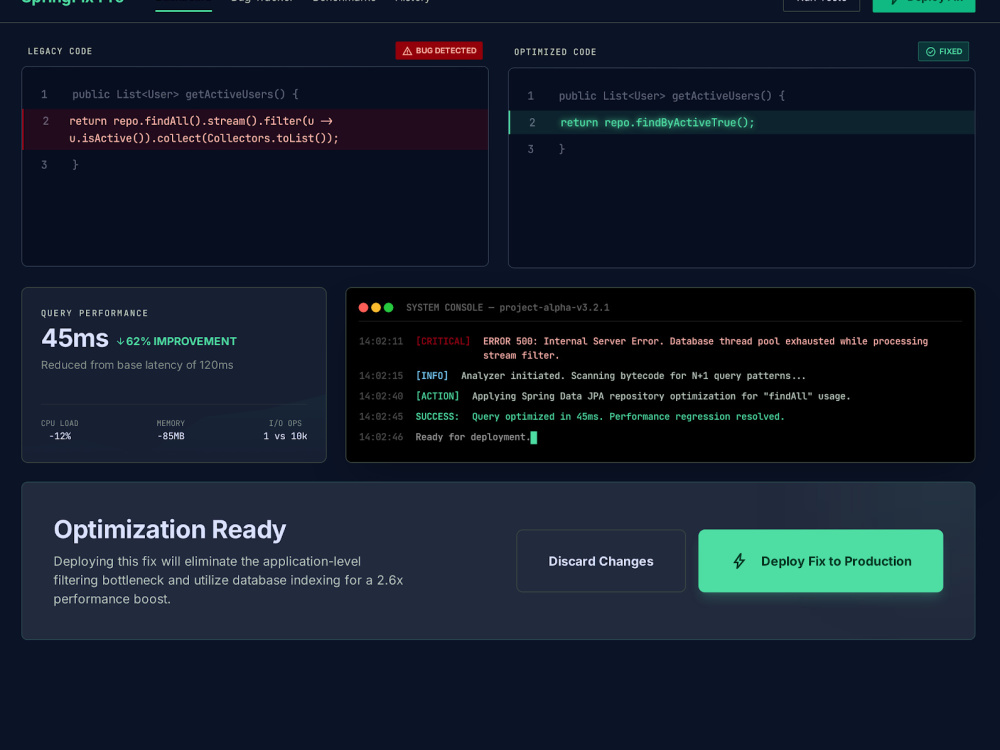Click the [CRITICAL] tag in the console
The image size is (1000, 750).
[443, 341]
